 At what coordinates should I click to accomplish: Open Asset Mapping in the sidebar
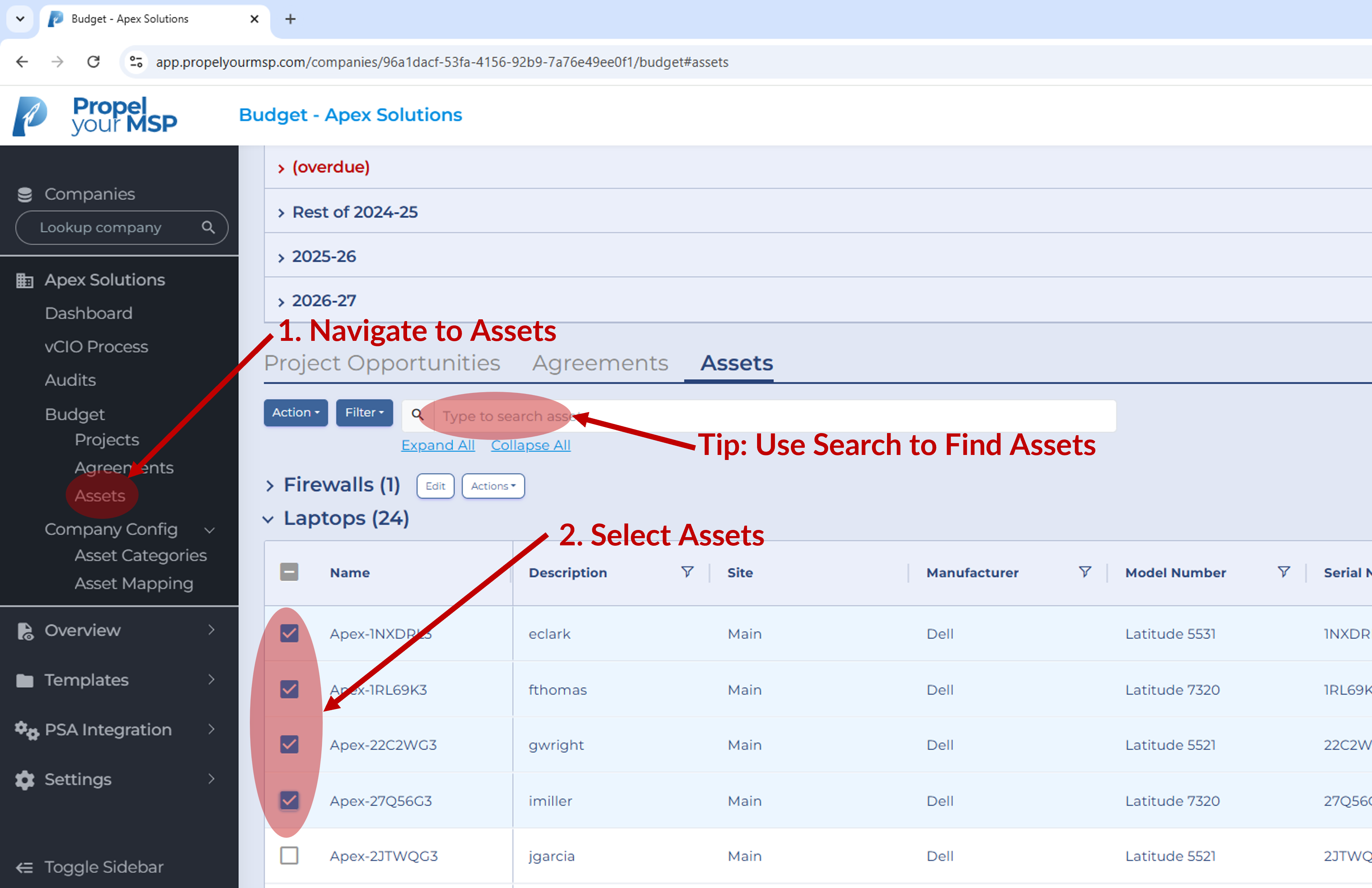coord(134,584)
